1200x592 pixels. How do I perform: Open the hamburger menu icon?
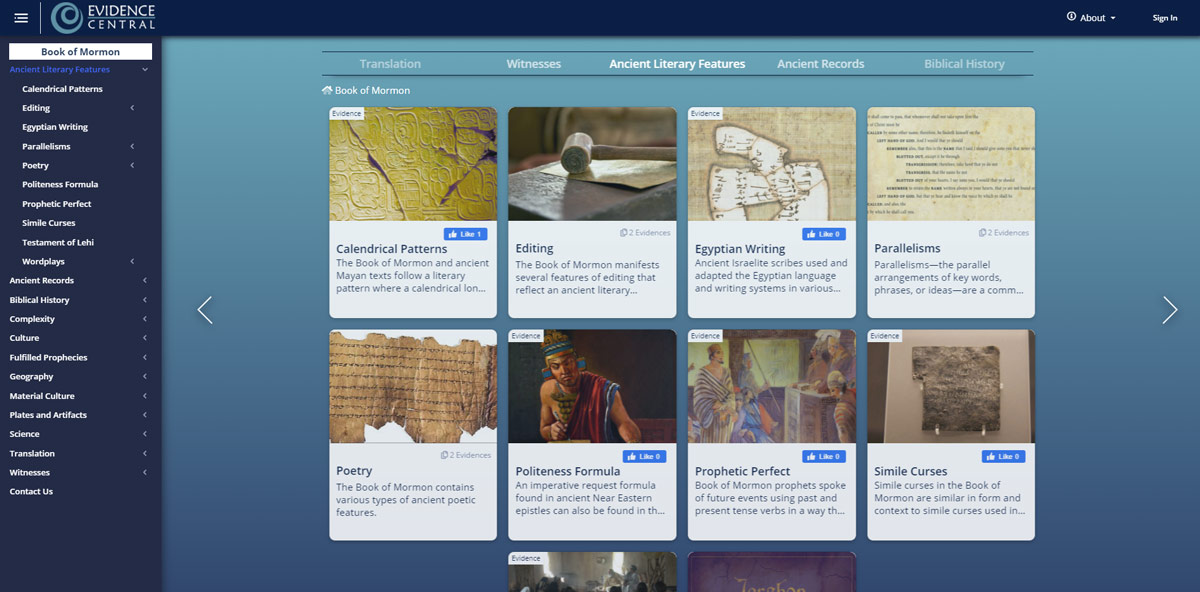pos(21,18)
